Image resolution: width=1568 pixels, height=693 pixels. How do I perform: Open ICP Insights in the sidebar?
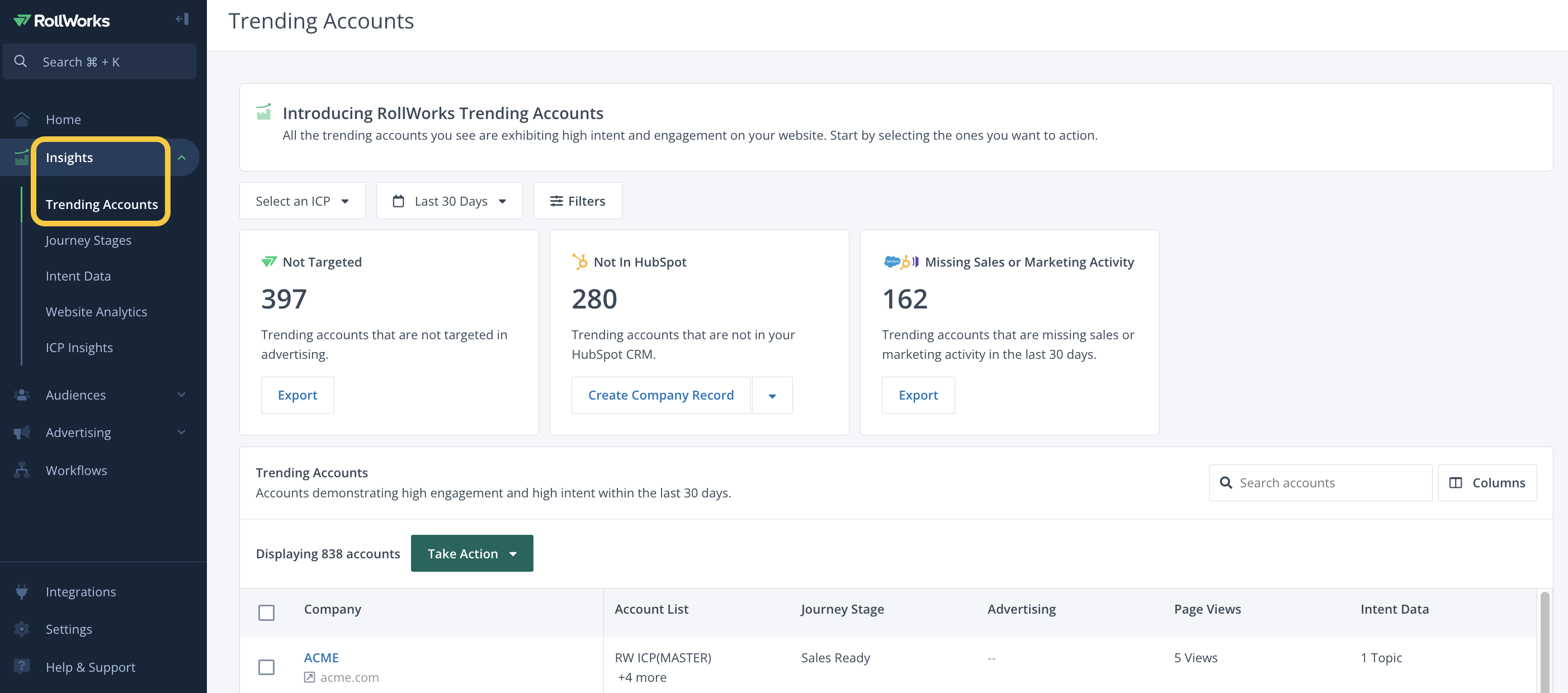[x=79, y=348]
